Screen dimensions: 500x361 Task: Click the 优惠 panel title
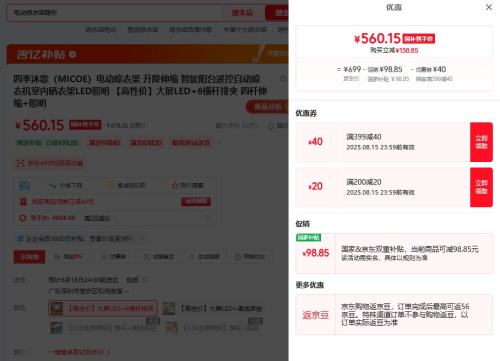(394, 7)
